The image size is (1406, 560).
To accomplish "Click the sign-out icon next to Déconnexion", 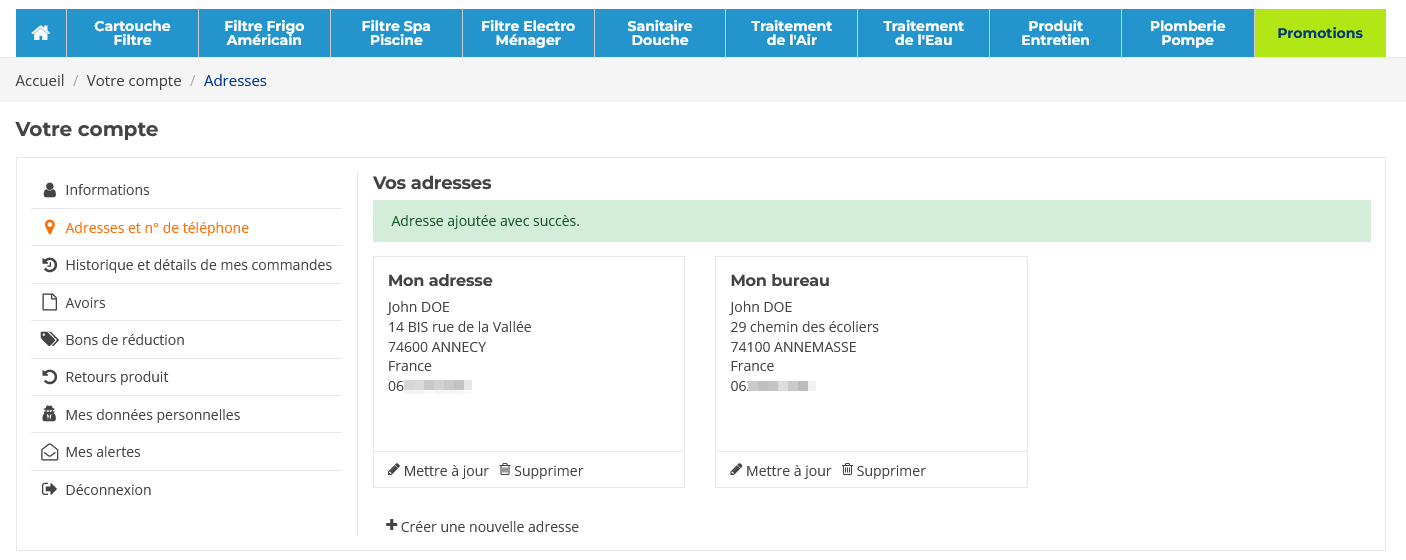I will tap(49, 490).
